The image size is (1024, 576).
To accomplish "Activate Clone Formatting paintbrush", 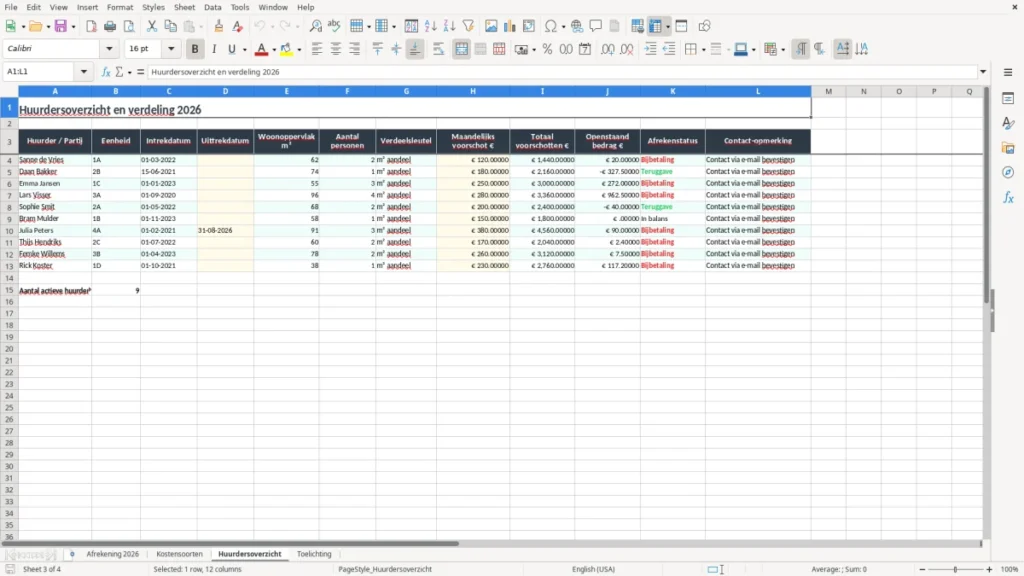I will pyautogui.click(x=219, y=26).
